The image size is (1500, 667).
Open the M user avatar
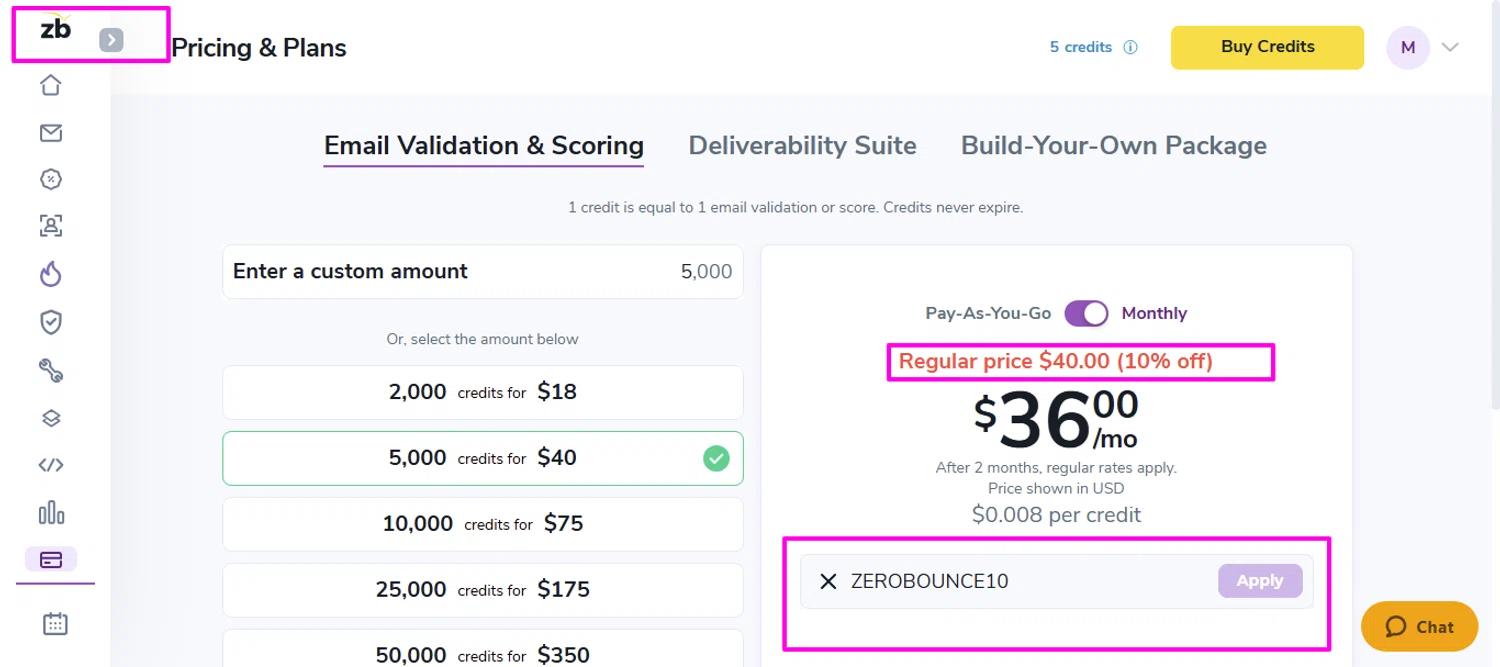point(1408,47)
